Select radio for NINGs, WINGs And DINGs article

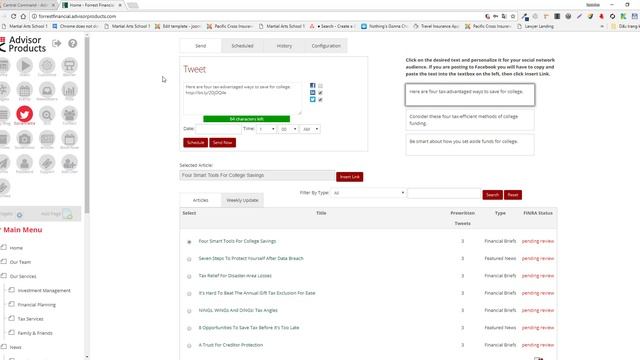(189, 311)
